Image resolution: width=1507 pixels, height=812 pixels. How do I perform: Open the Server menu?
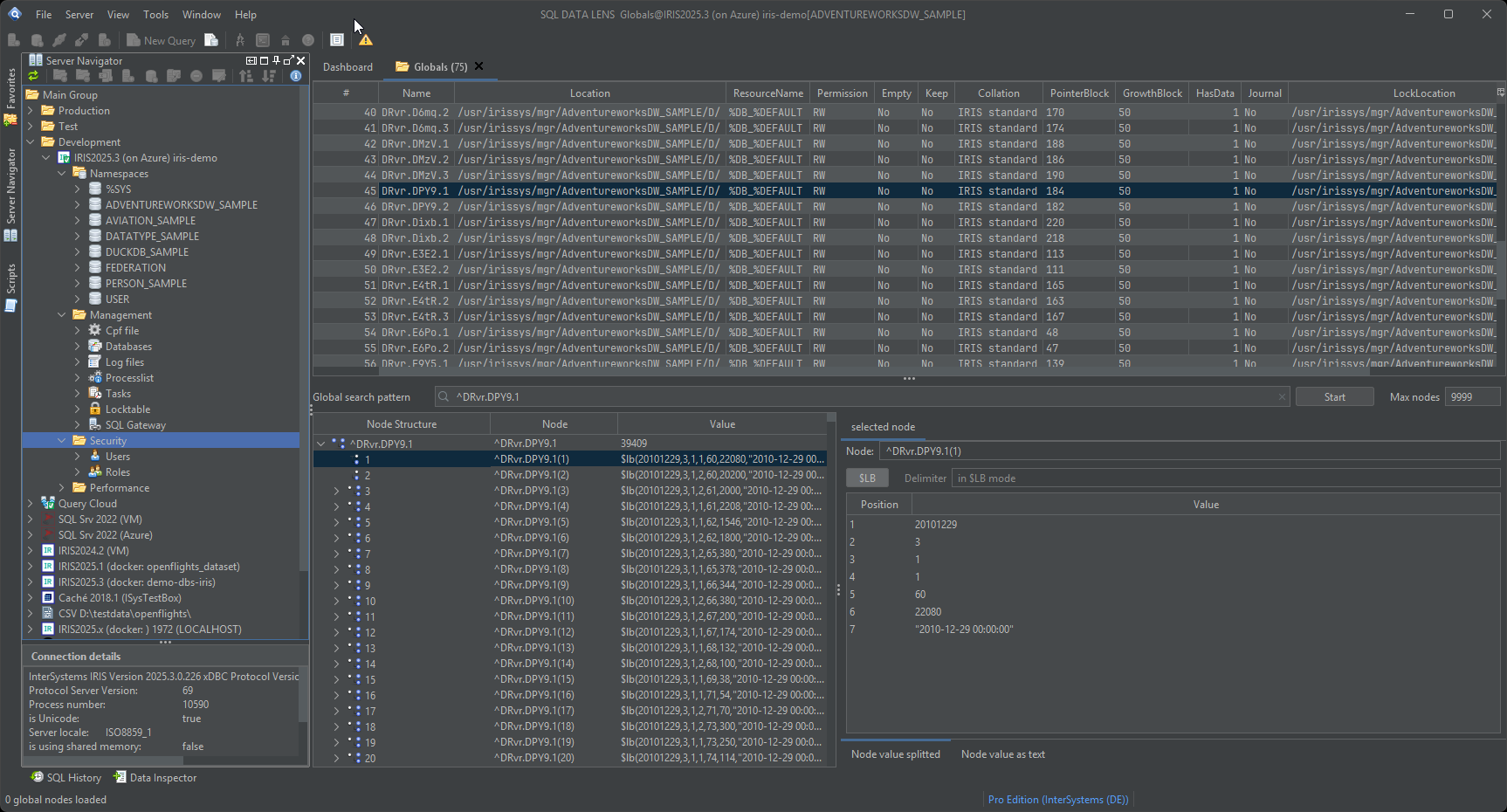click(x=79, y=15)
